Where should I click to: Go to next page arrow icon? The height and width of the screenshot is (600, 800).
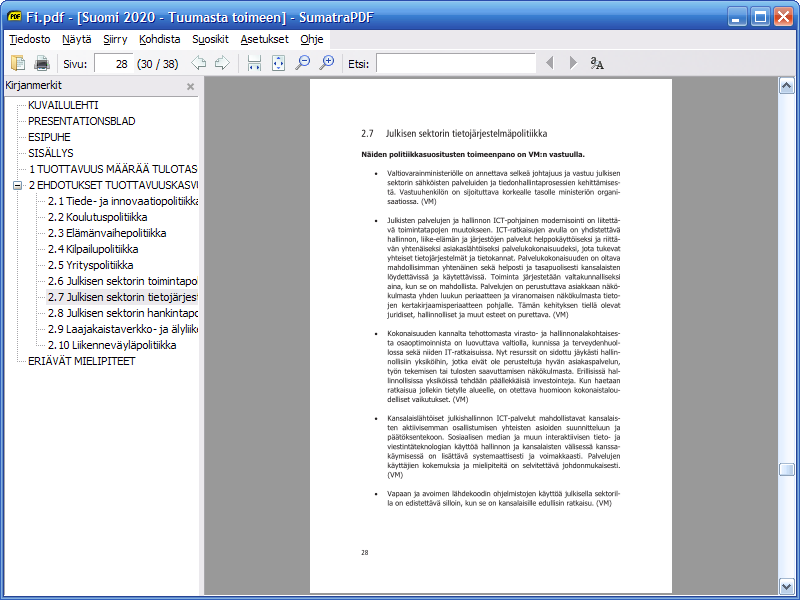[x=222, y=63]
